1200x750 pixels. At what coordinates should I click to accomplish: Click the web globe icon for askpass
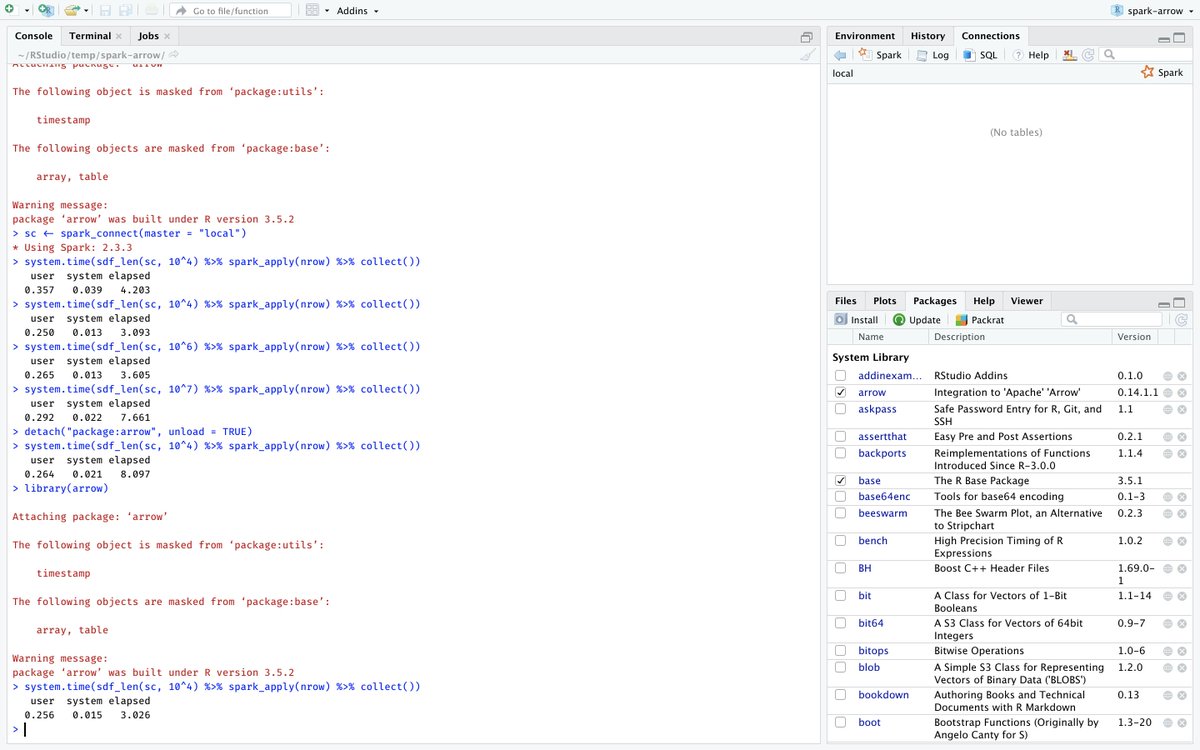1167,409
